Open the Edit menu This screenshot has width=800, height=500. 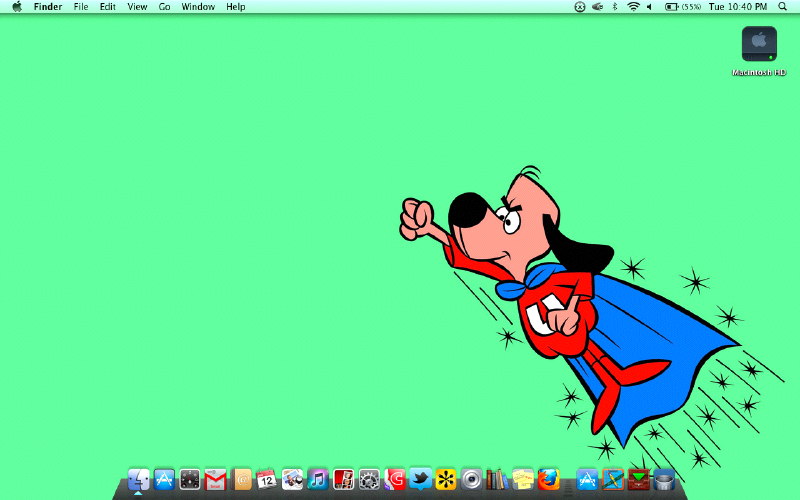pos(107,7)
